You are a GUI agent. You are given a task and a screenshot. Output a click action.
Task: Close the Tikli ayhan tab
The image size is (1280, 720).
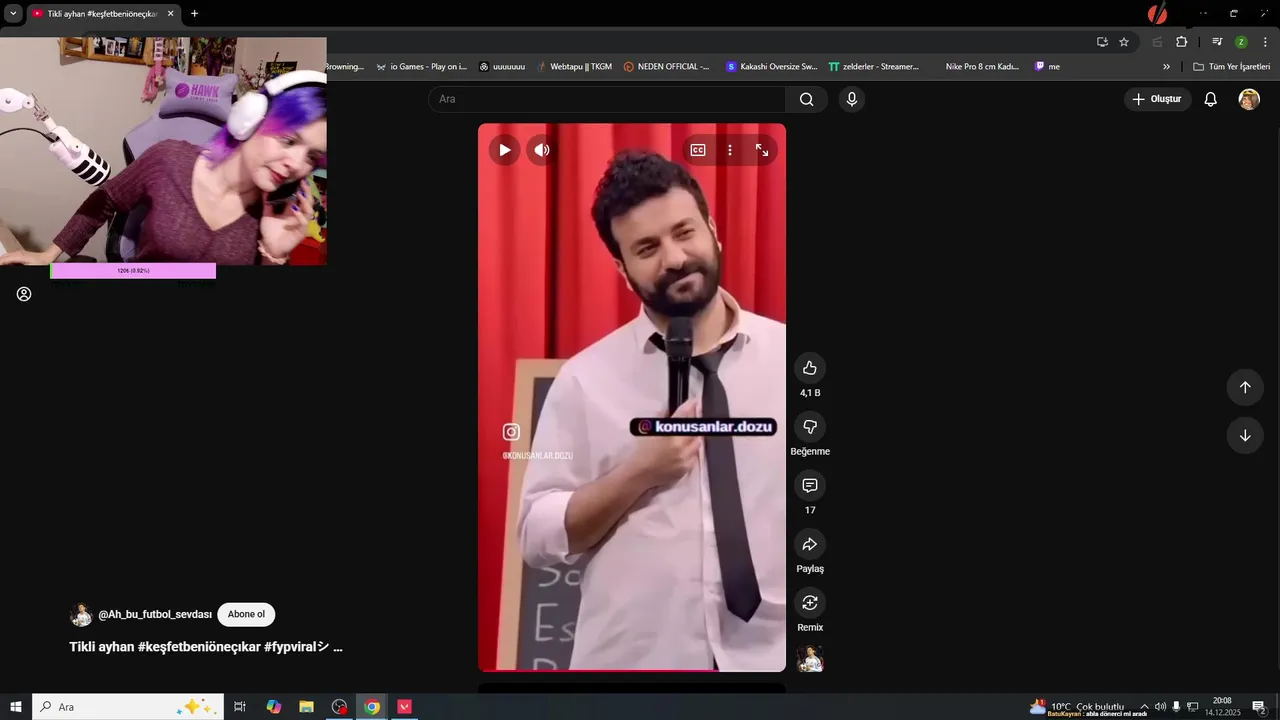pyautogui.click(x=170, y=14)
